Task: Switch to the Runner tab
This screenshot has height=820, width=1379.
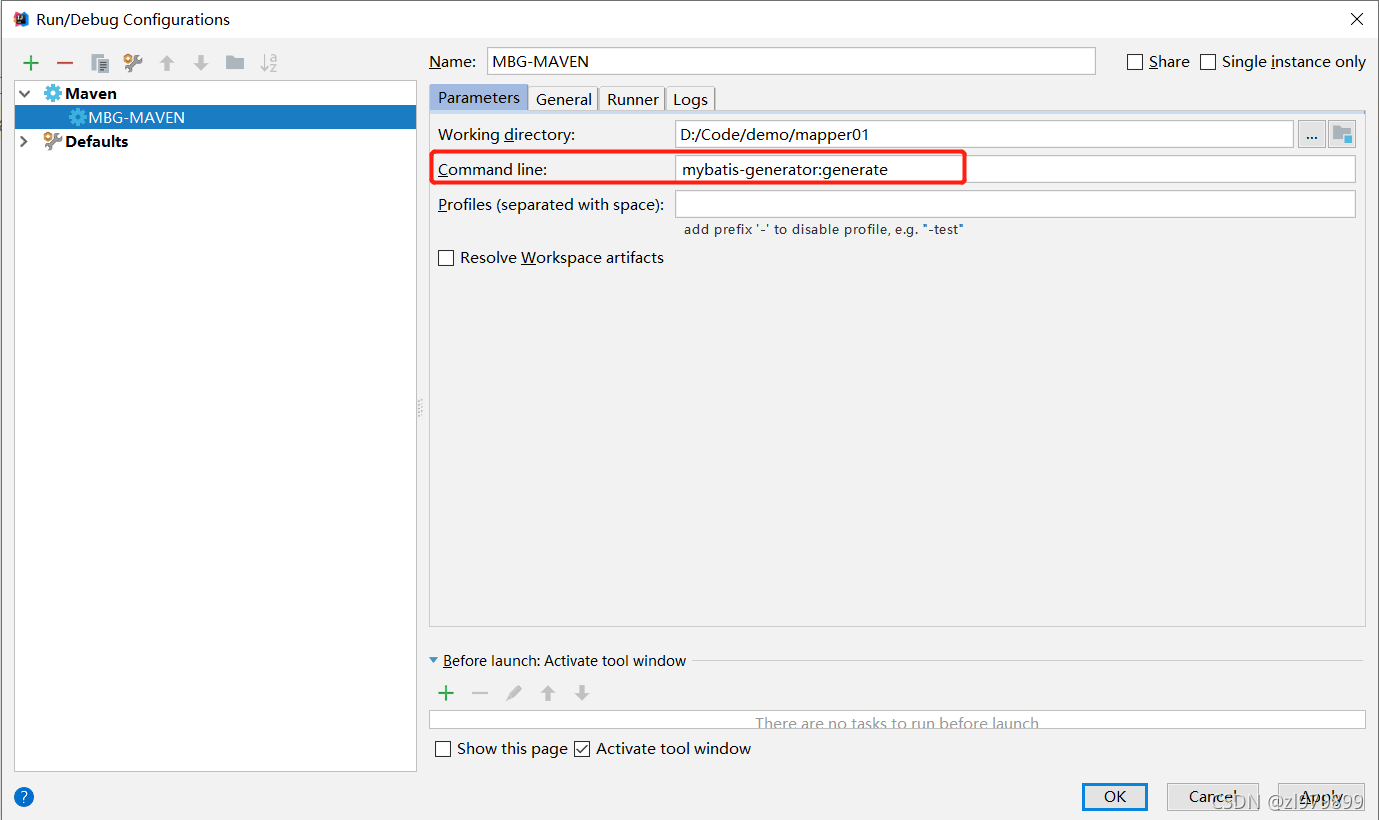Action: click(x=631, y=98)
